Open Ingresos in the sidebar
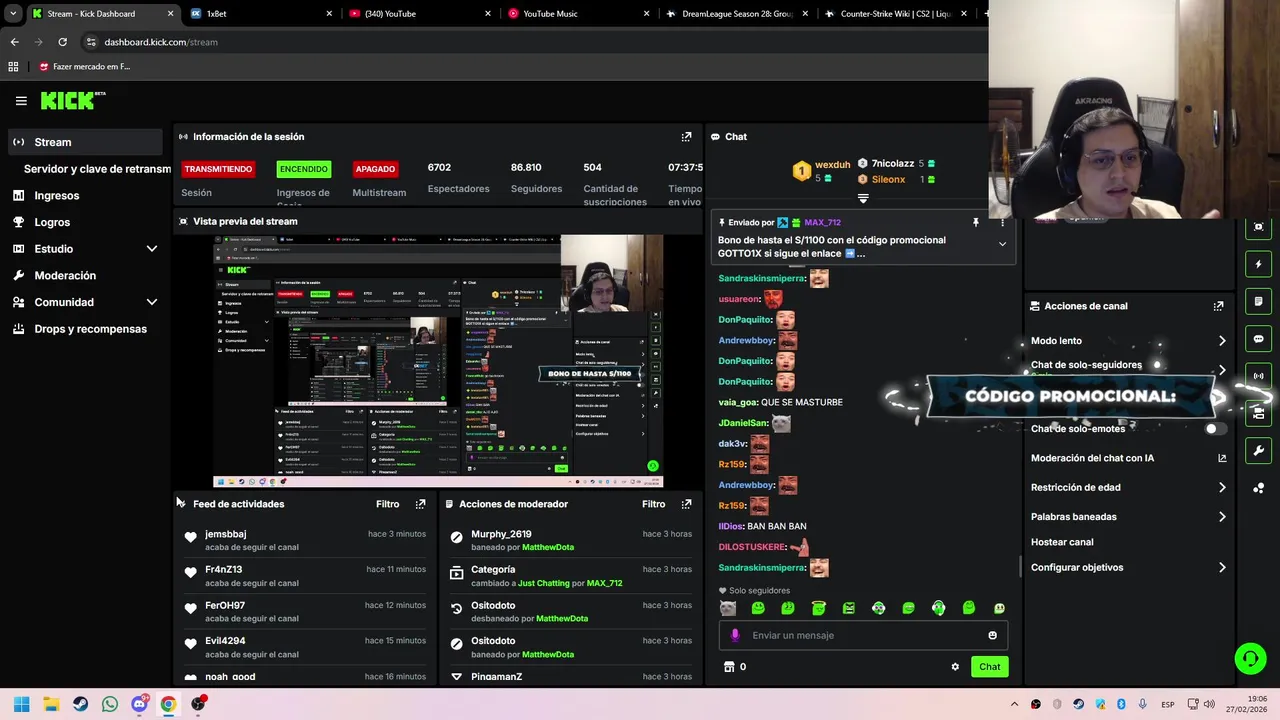This screenshot has width=1280, height=720. point(85,196)
